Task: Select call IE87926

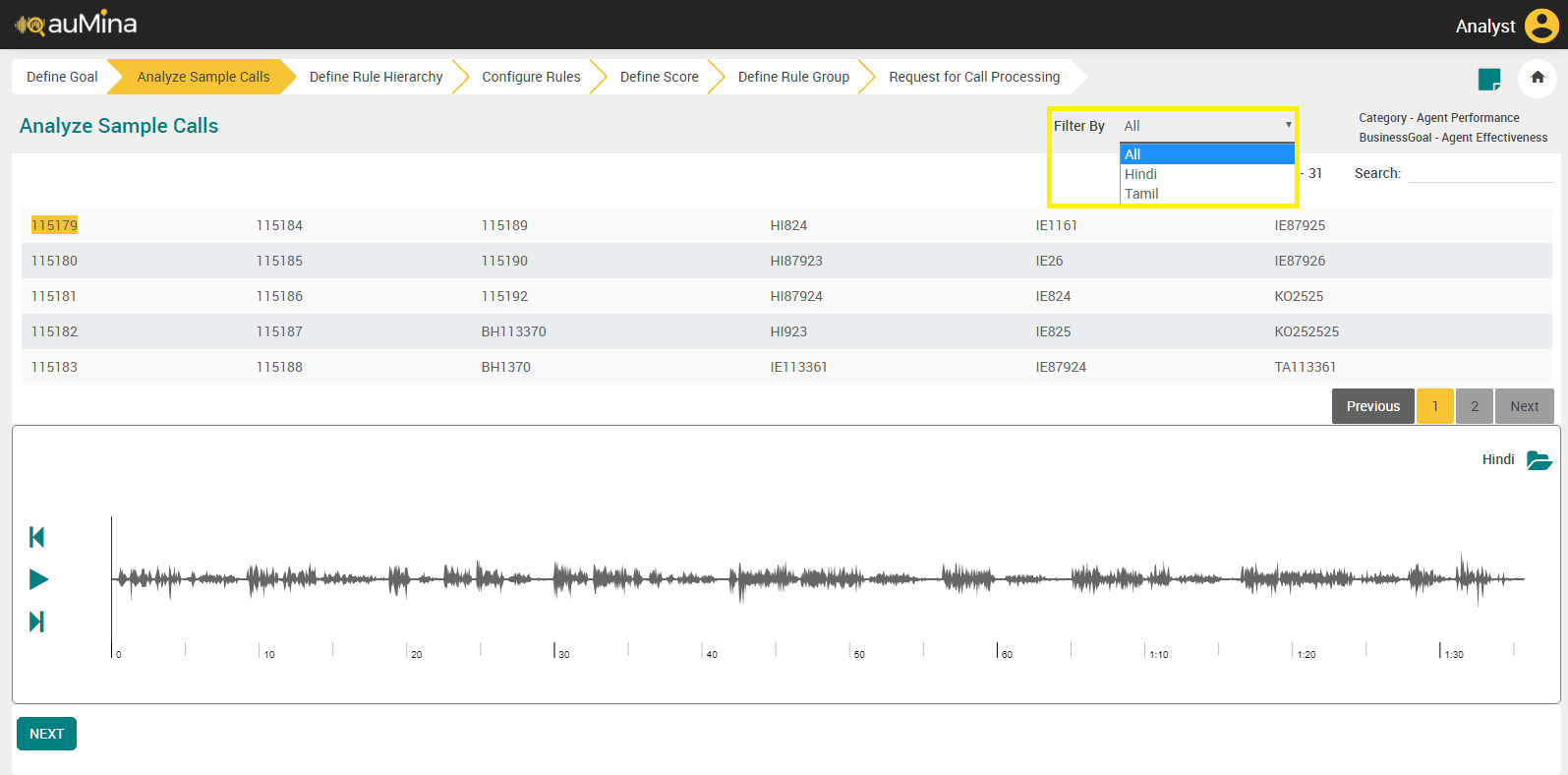Action: [x=1300, y=261]
